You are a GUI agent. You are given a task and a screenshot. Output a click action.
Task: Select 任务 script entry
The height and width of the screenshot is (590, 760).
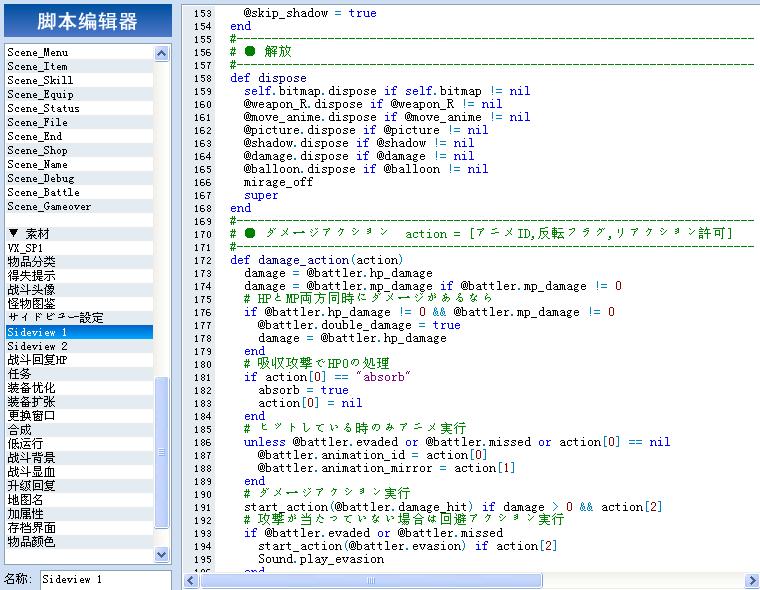pos(79,374)
